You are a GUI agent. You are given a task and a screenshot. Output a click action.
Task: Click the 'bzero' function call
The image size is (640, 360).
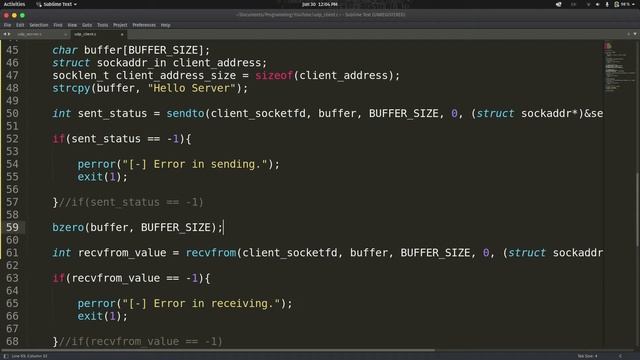coord(68,227)
